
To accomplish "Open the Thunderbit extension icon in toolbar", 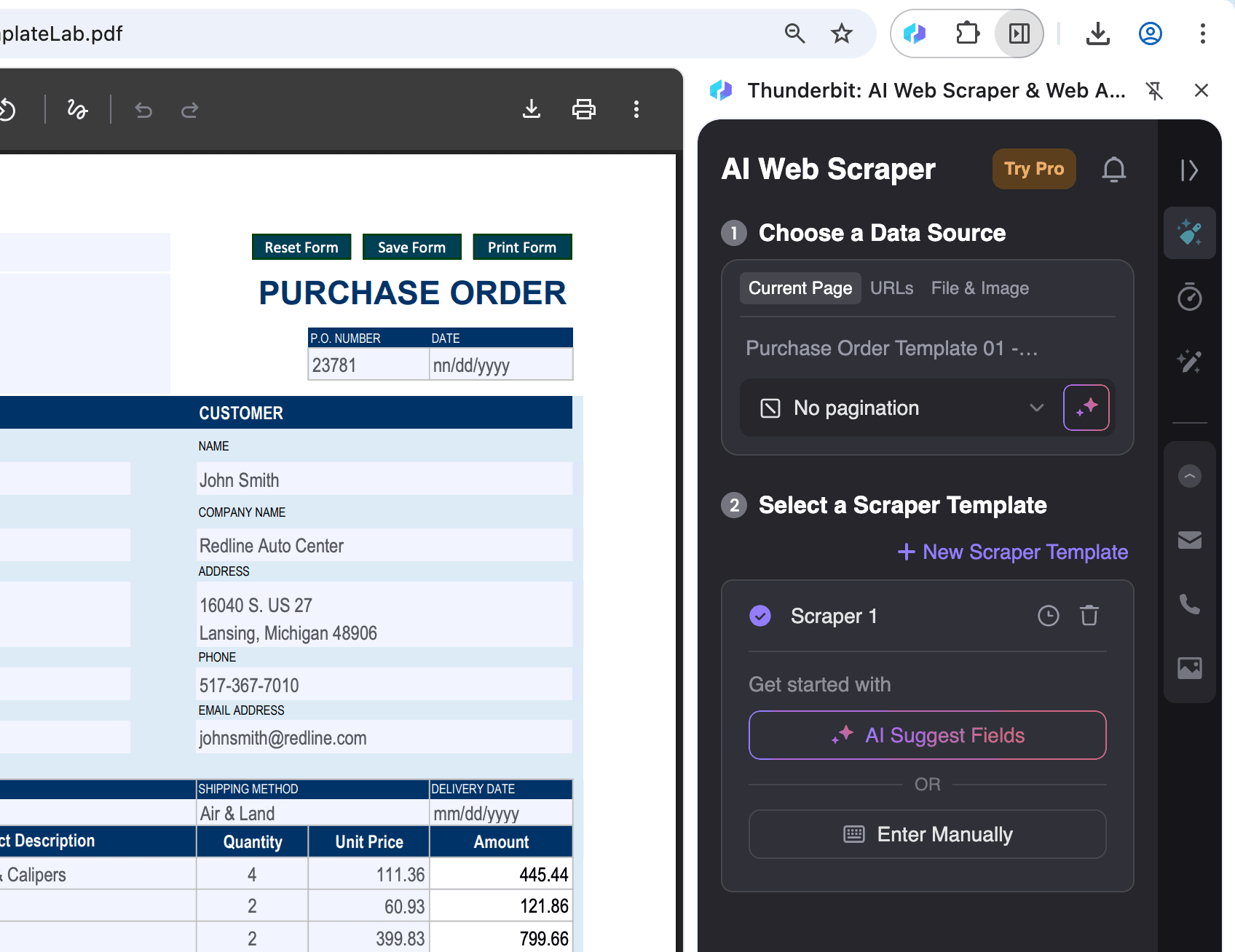I will click(x=915, y=33).
